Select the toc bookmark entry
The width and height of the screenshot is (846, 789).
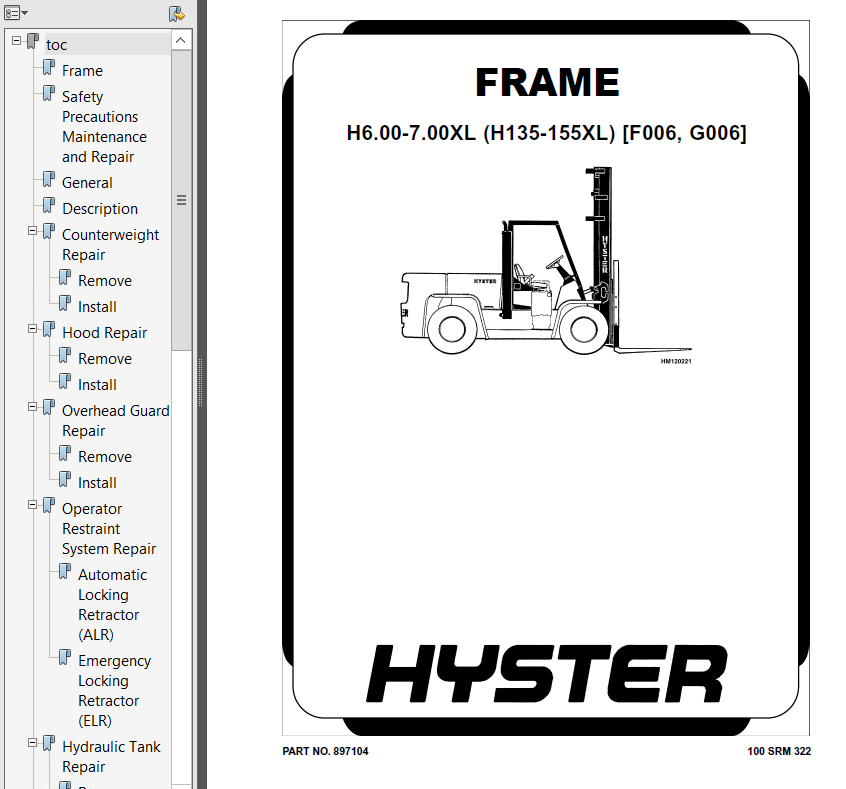click(57, 45)
